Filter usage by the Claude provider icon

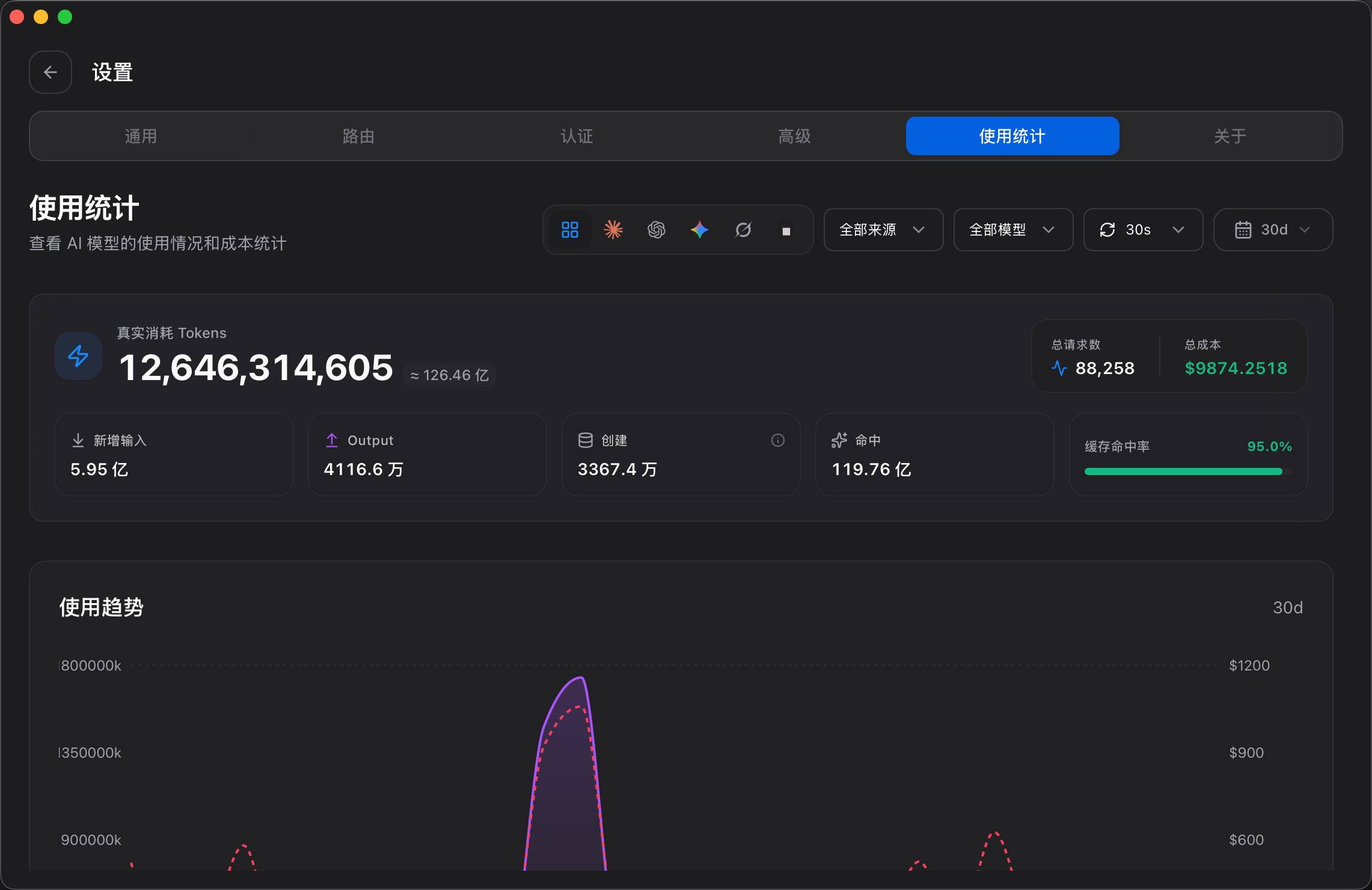[x=613, y=230]
